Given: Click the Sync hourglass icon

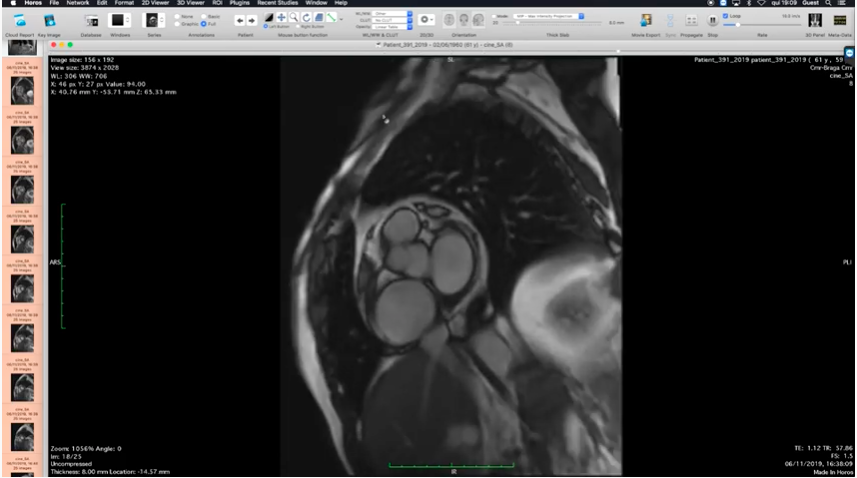Looking at the screenshot, I should point(670,21).
